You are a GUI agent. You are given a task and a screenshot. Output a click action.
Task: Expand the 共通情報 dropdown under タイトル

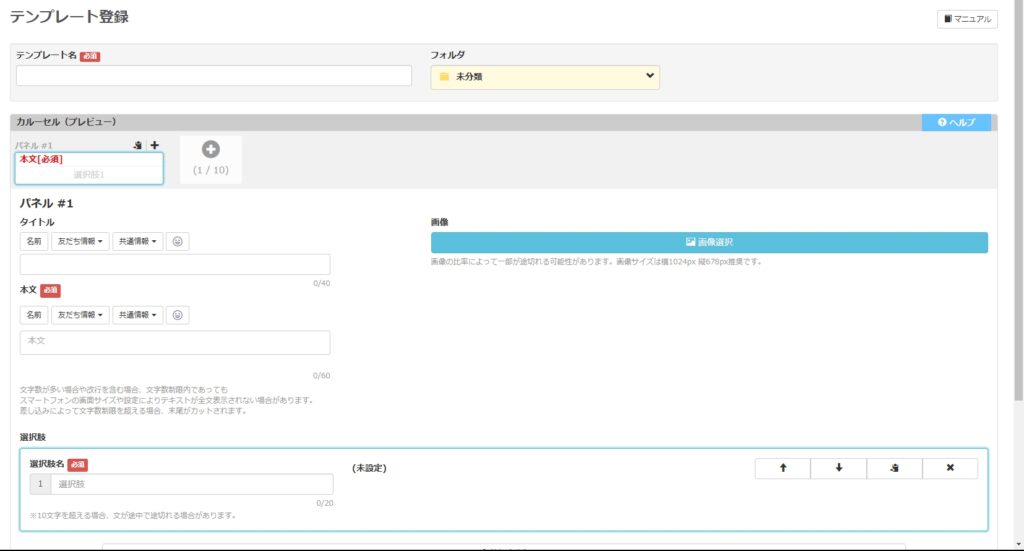tap(138, 241)
